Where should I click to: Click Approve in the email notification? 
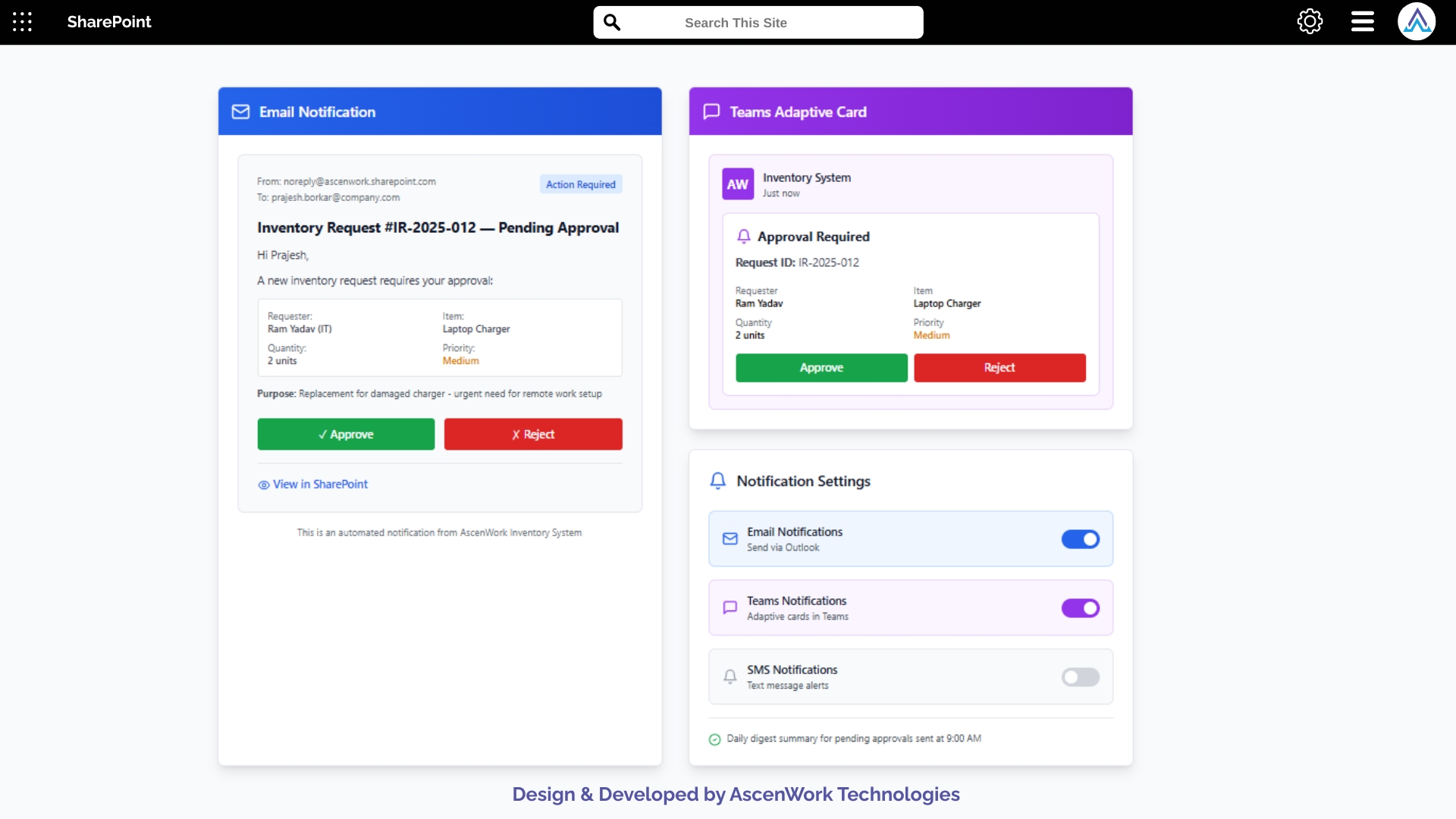click(x=345, y=434)
